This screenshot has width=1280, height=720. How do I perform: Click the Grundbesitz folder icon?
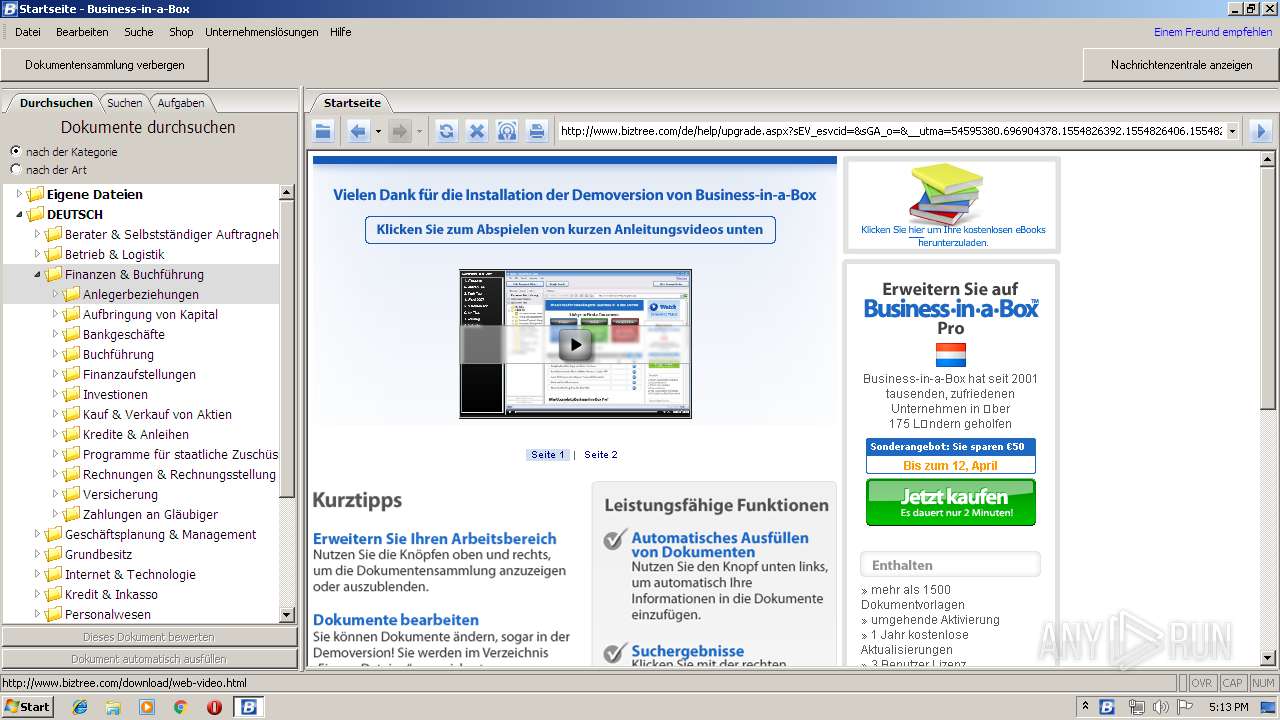click(54, 554)
